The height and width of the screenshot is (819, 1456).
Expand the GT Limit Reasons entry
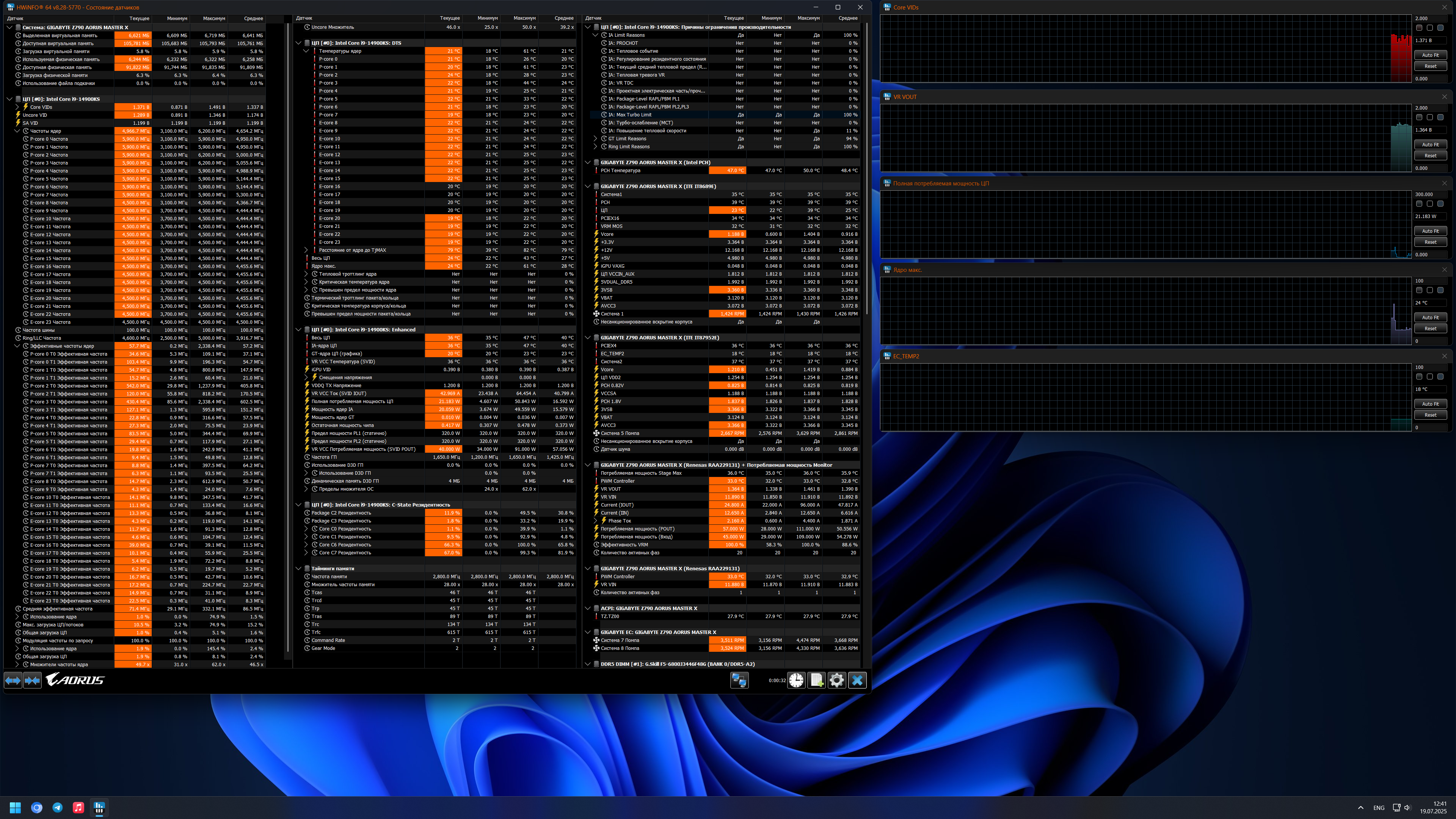pyautogui.click(x=595, y=138)
